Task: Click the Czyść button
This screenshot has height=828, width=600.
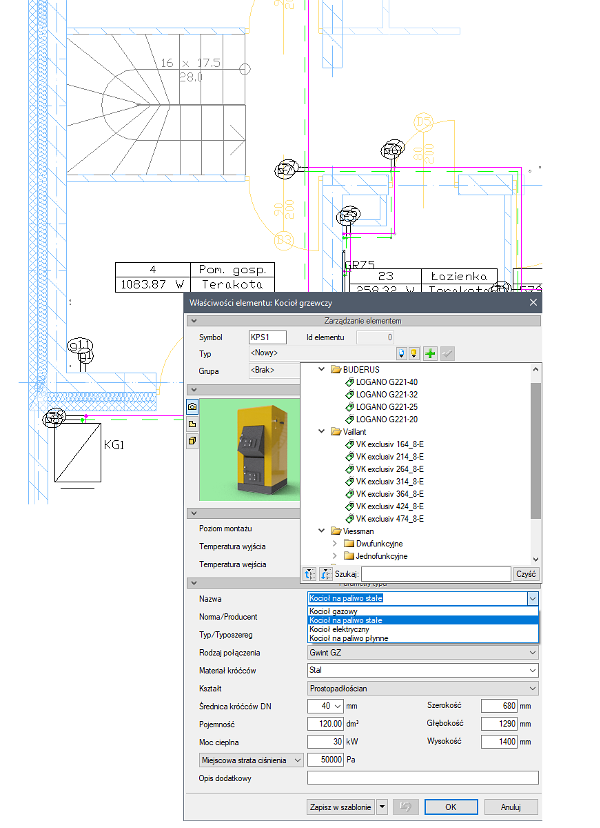Action: 526,573
